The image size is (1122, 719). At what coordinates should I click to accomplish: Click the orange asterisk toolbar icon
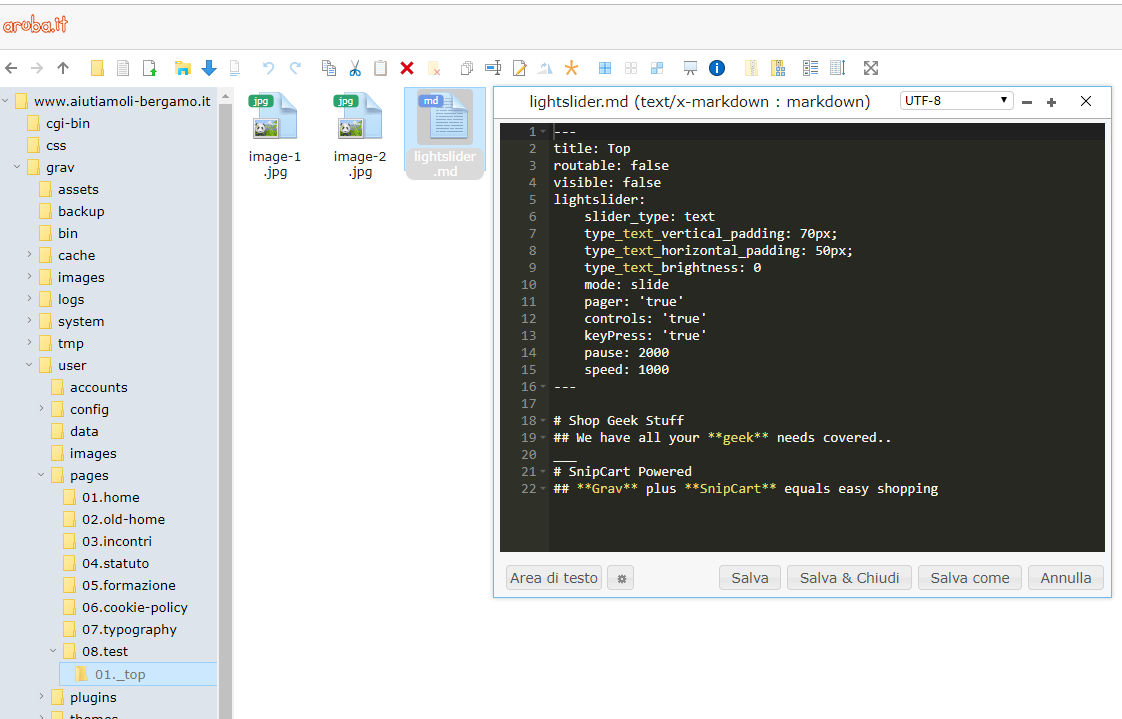(571, 68)
